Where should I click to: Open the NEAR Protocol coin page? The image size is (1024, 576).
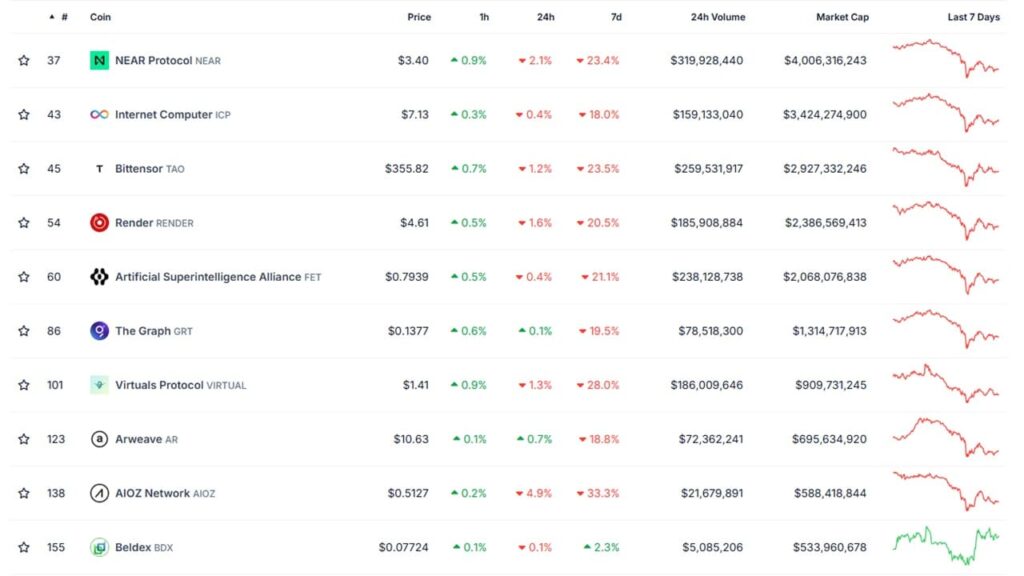pos(165,60)
